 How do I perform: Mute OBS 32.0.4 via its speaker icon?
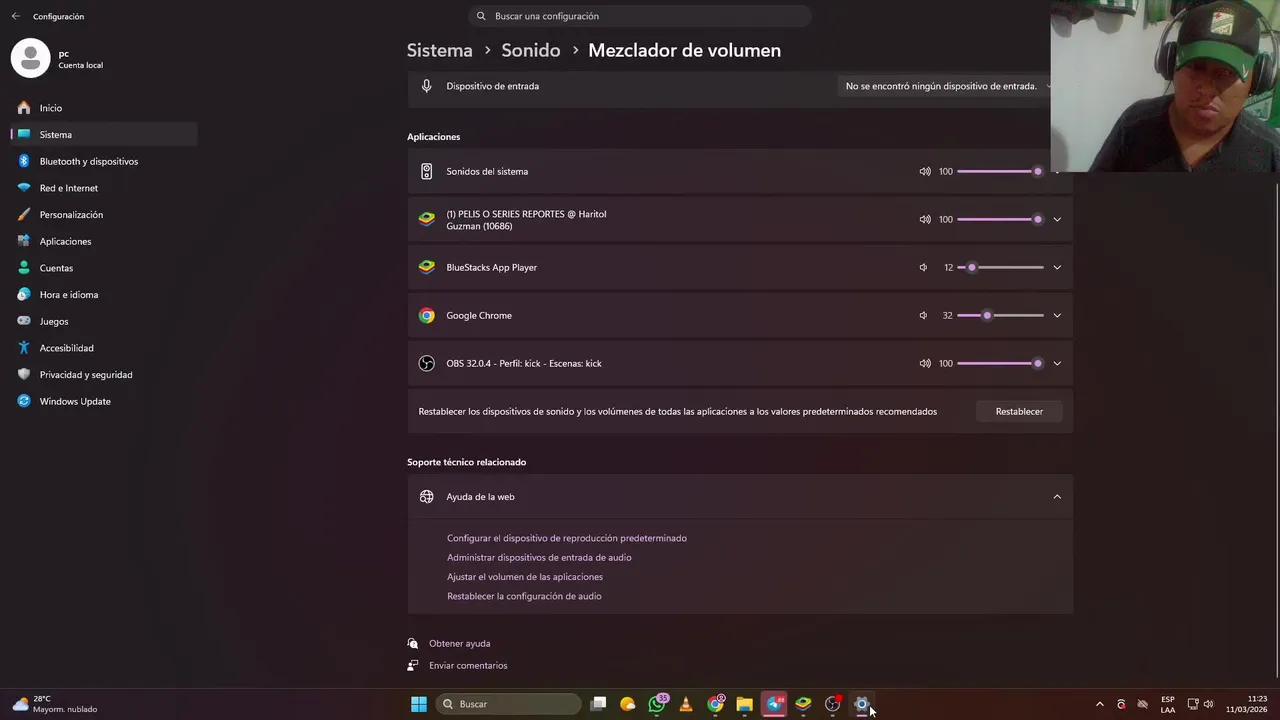click(925, 363)
